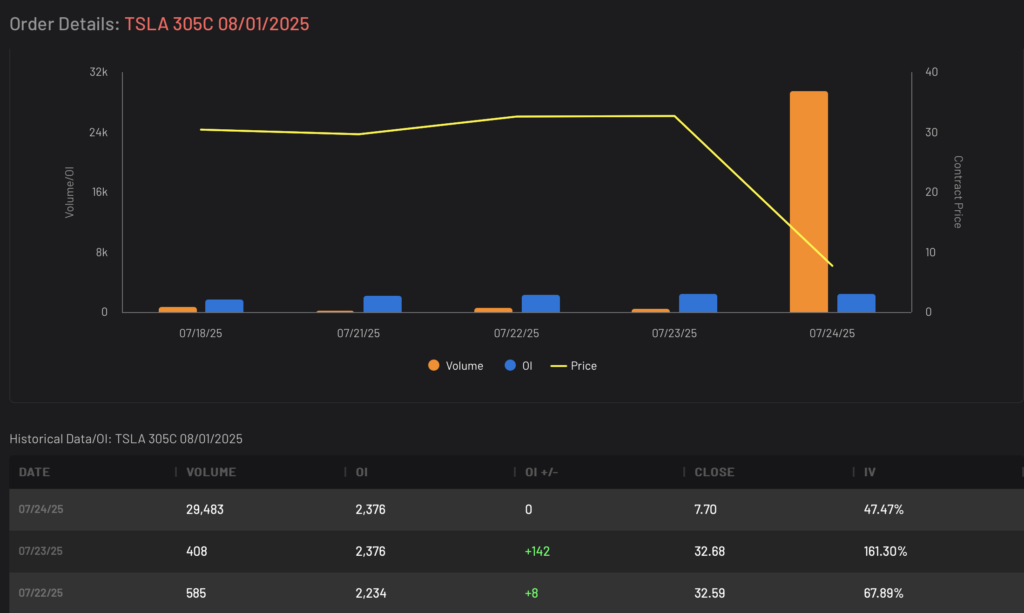
Task: Toggle the Price line in chart legend
Action: coord(573,366)
